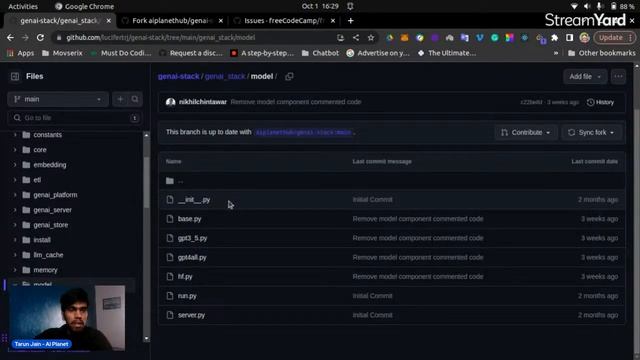The height and width of the screenshot is (360, 640).
Task: Click the sidebar scrollbar down arrow
Action: tap(146, 339)
